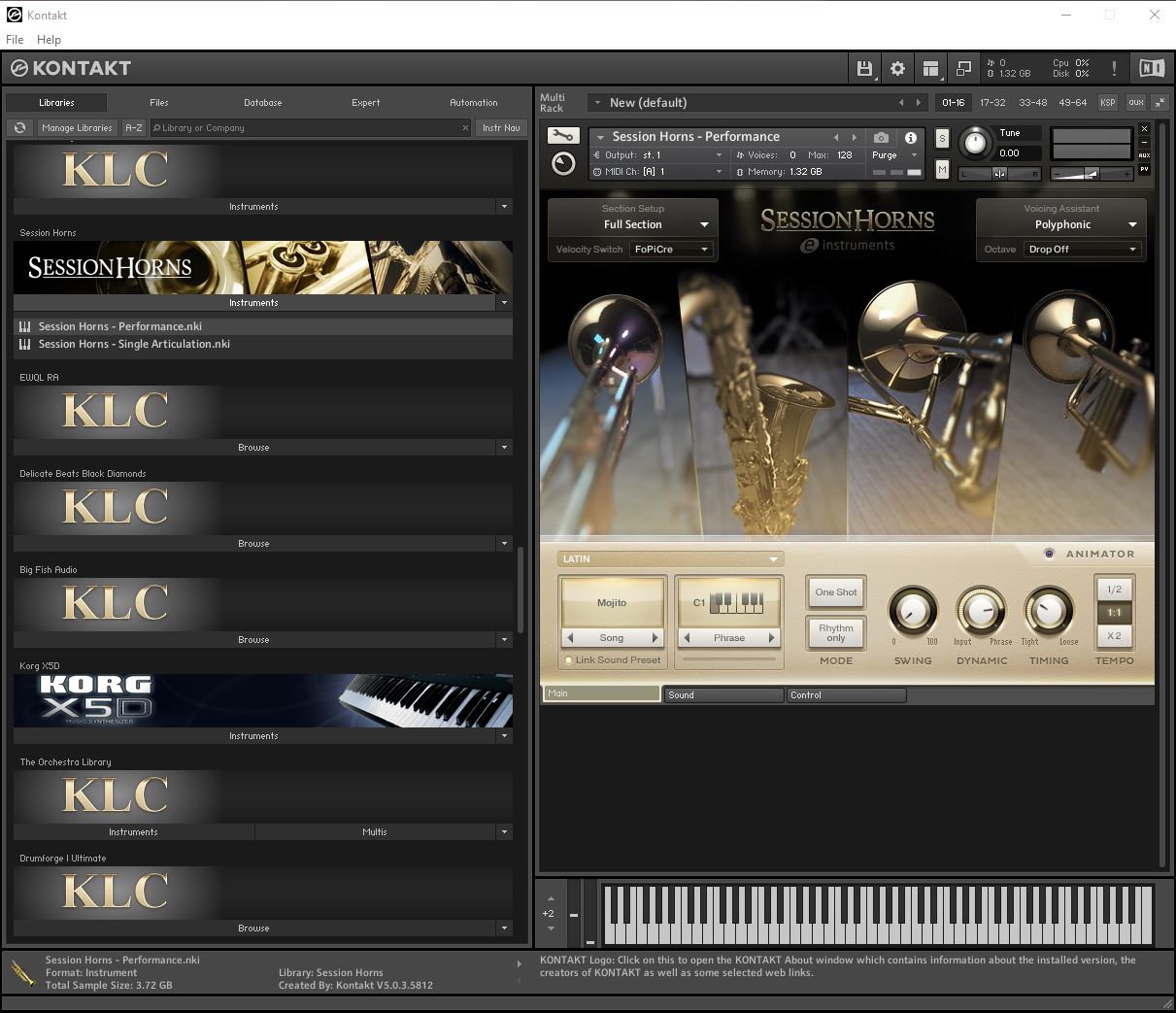Switch to the Database tab
Viewport: 1176px width, 1013px height.
tap(263, 102)
